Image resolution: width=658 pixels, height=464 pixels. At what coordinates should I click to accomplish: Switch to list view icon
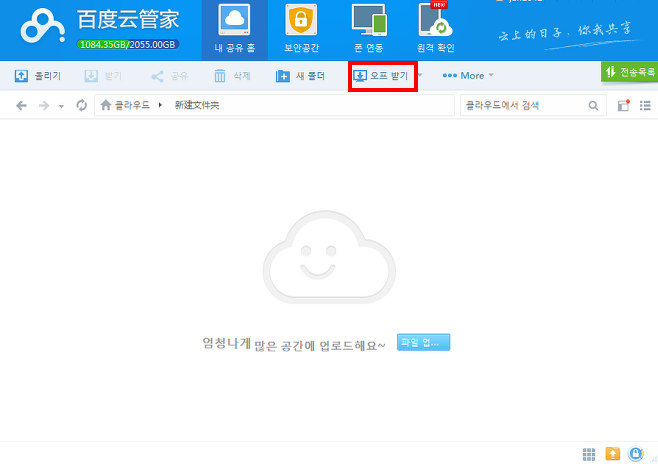[x=645, y=105]
